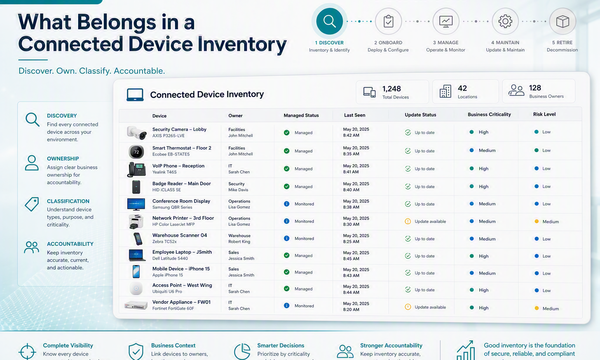Select the Maintain gear step icon

(x=505, y=21)
